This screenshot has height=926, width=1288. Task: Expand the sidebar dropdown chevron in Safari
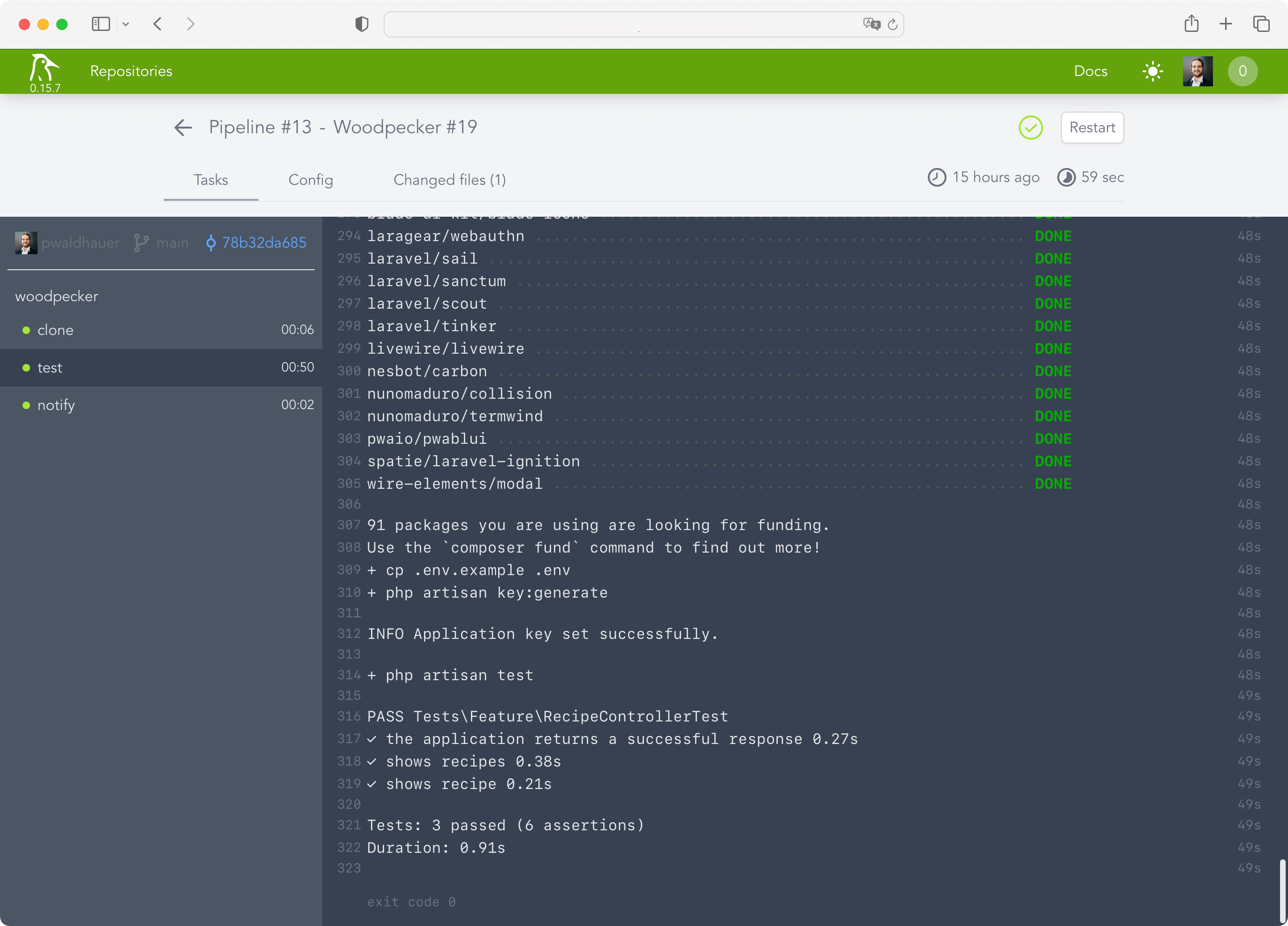point(126,24)
